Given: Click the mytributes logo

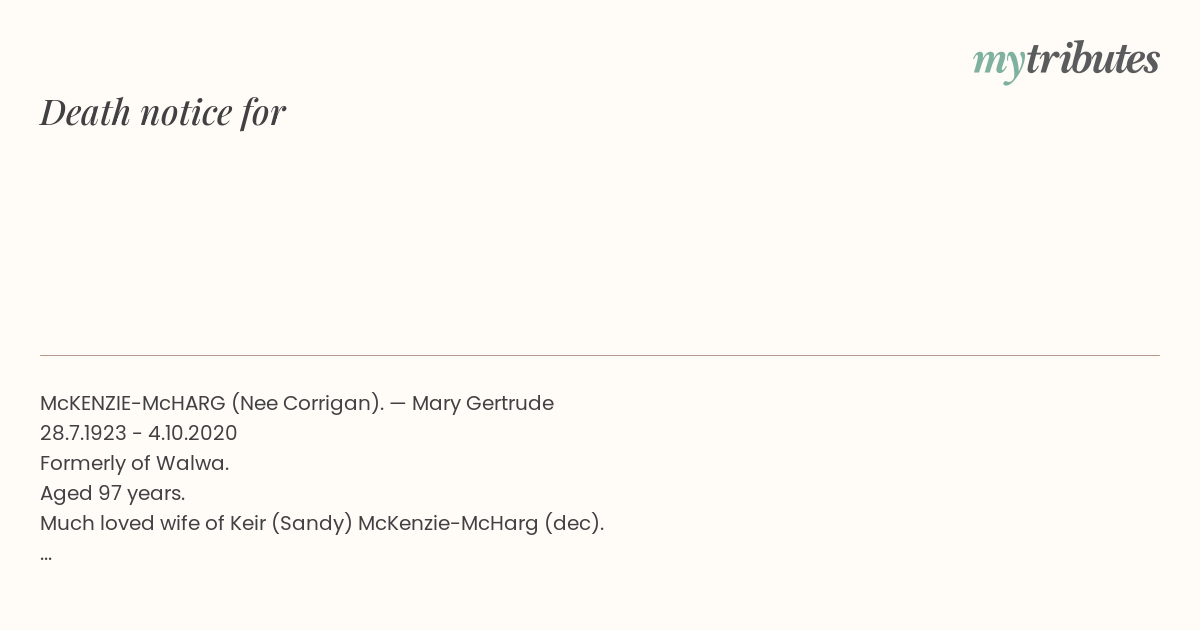Looking at the screenshot, I should 1066,60.
